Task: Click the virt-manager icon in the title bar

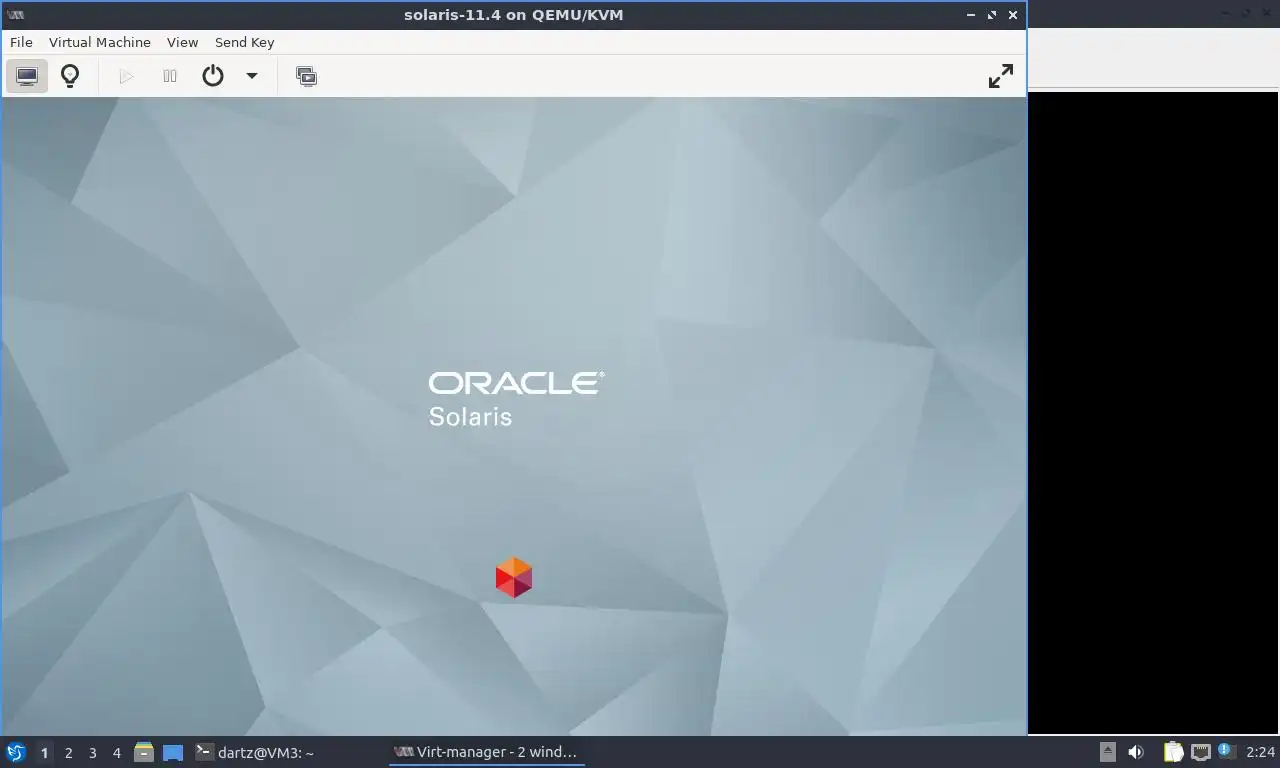Action: [15, 15]
